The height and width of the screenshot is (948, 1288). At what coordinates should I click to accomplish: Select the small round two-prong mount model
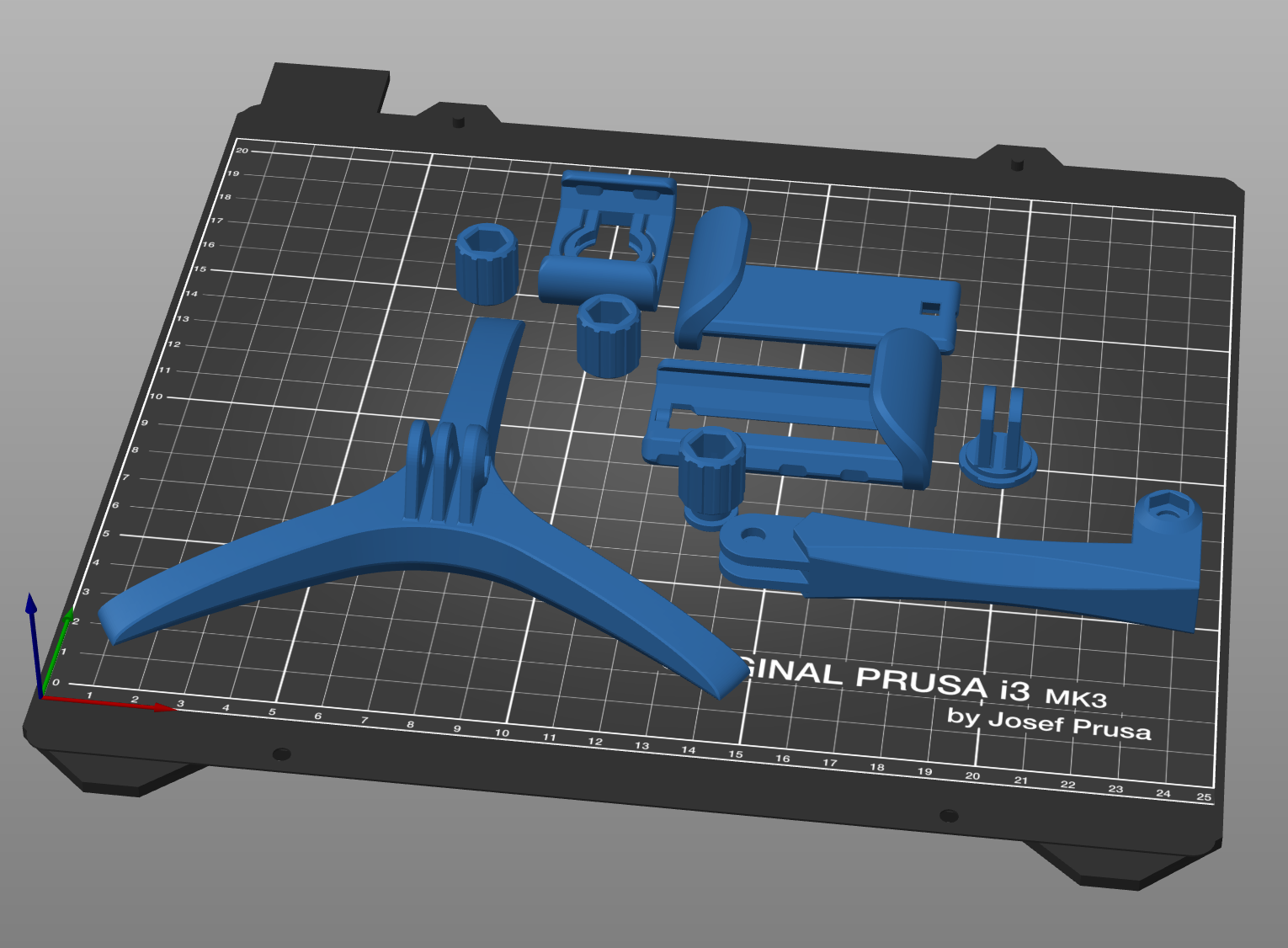pos(999,439)
